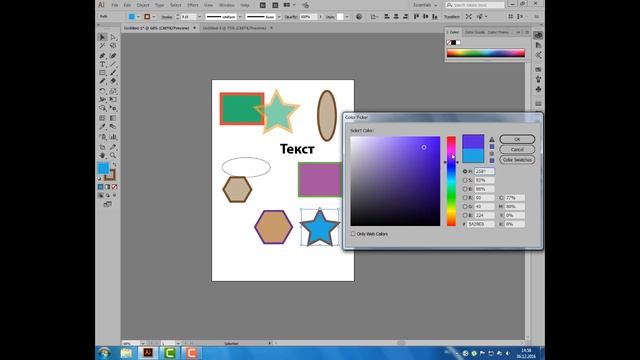Open the File menu
640x360 pixels.
point(115,5)
